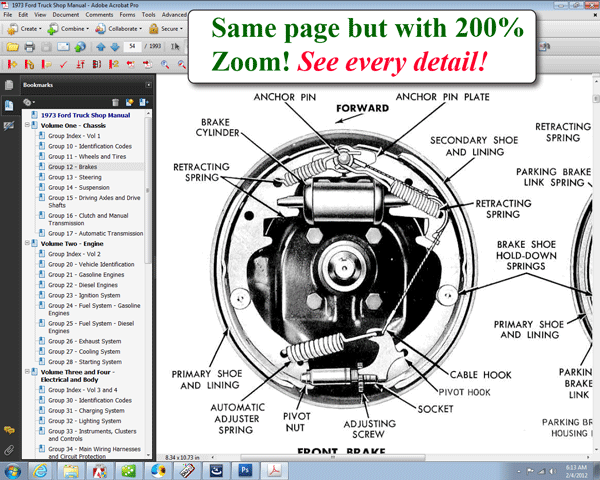
Task: Open the Edit menu
Action: (23, 15)
